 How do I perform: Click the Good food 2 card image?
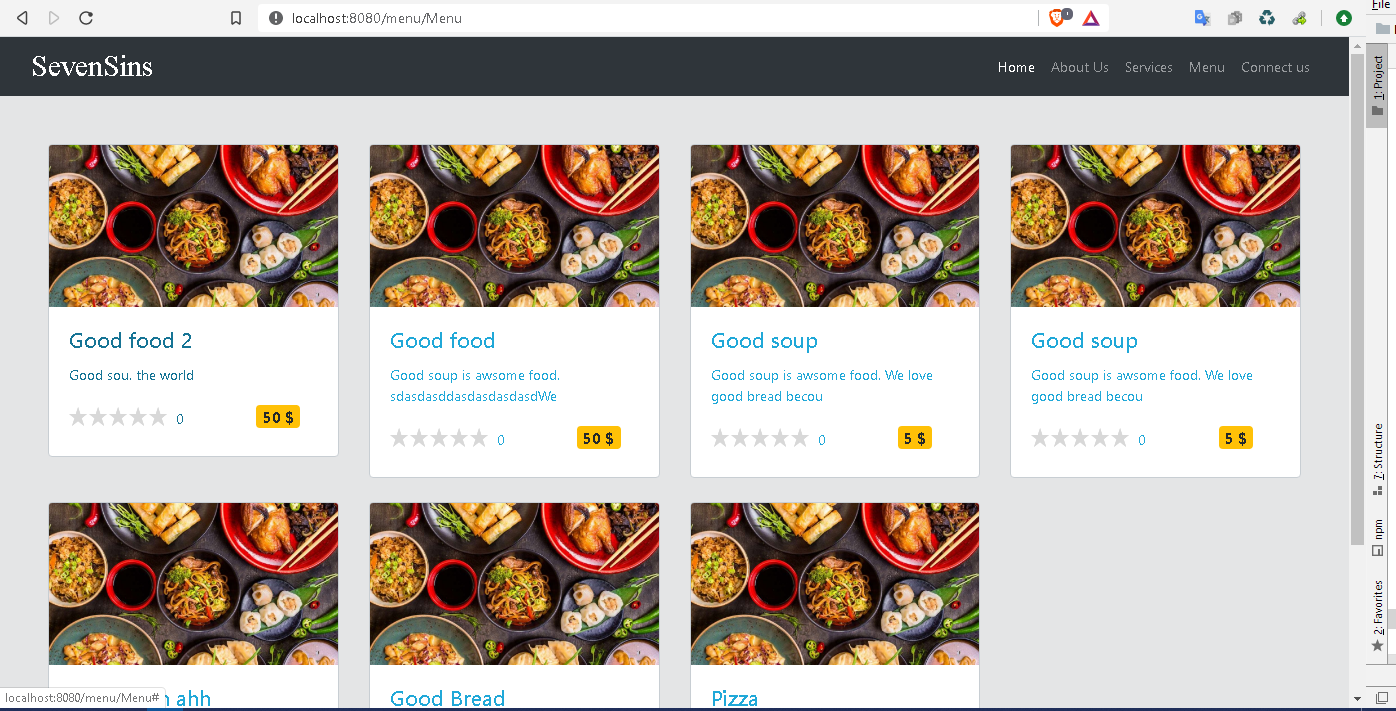193,226
